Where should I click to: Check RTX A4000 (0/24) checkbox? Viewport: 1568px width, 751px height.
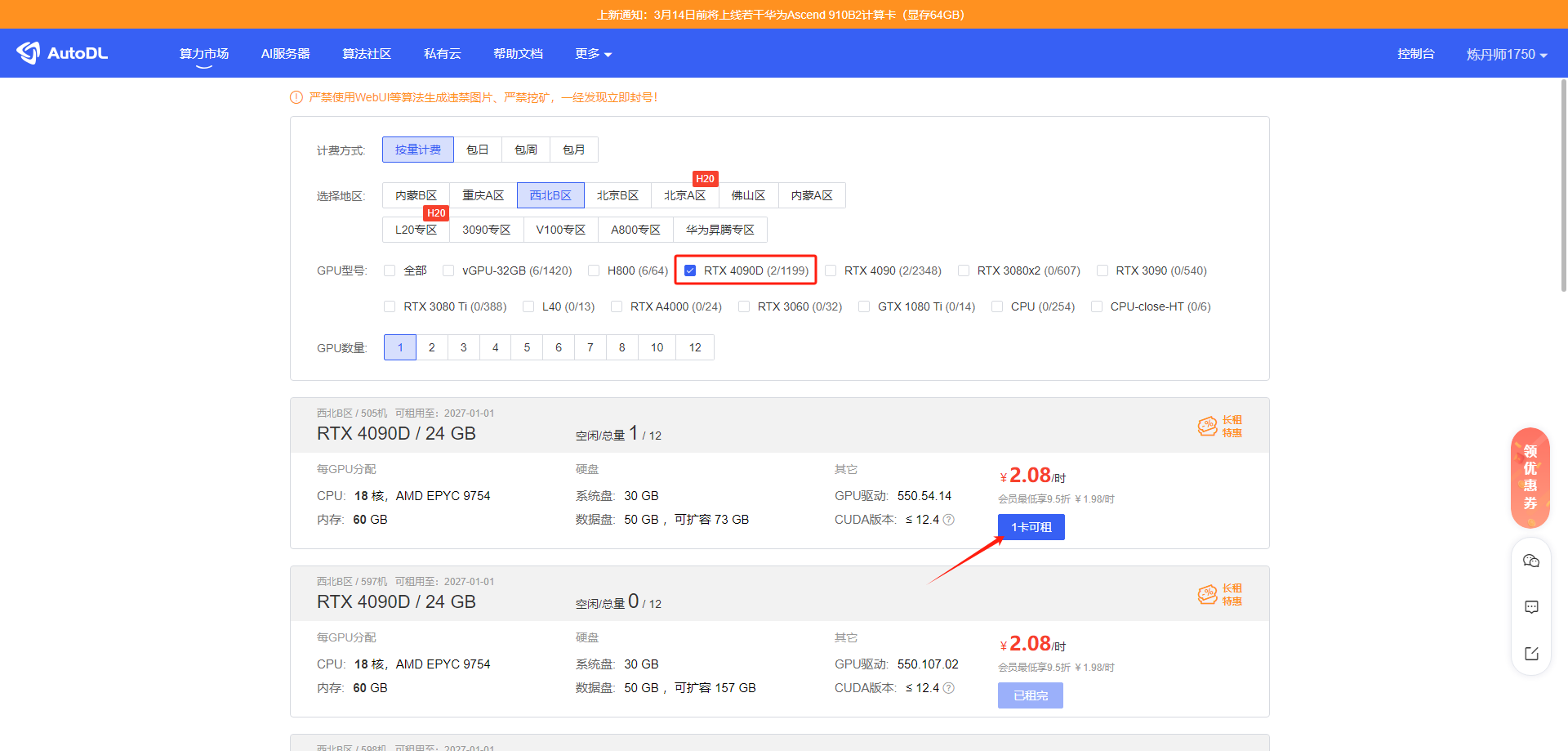coord(617,306)
